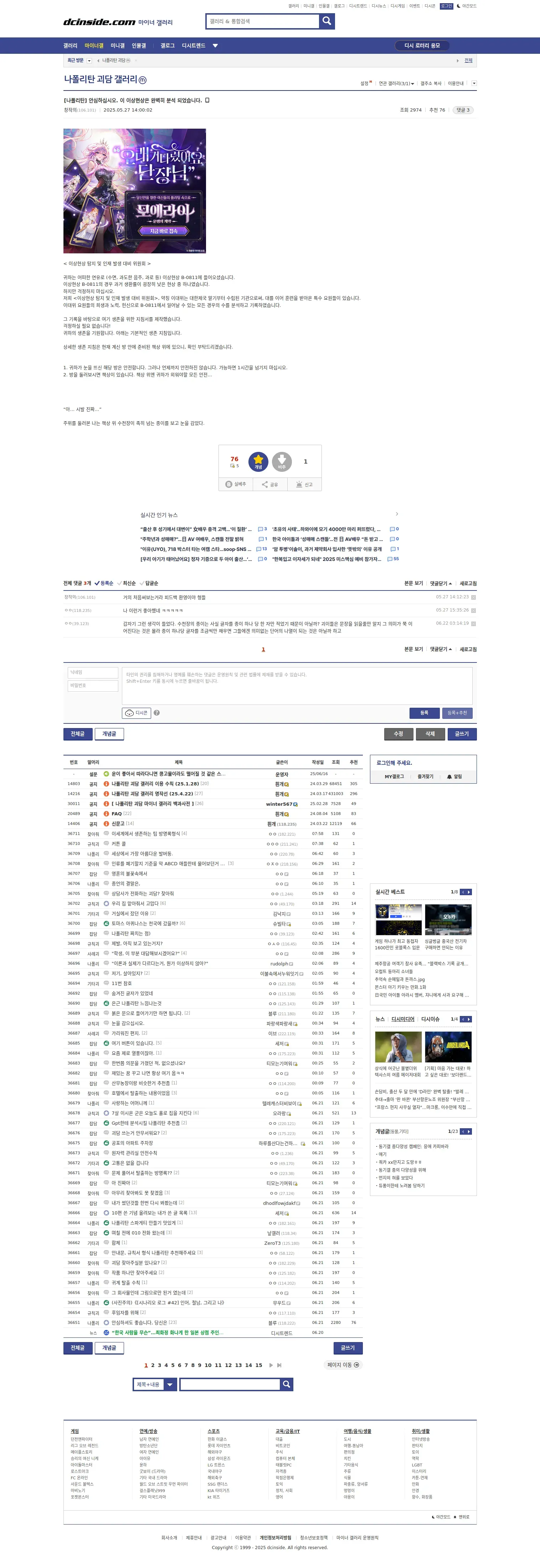Select 최신순 comment sort option
Image resolution: width=540 pixels, height=1568 pixels.
tap(126, 583)
